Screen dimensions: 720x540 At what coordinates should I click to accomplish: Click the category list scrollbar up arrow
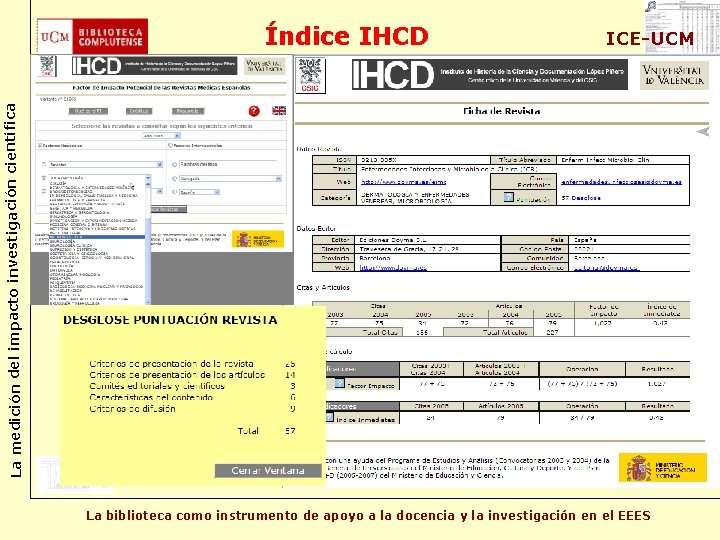(148, 184)
